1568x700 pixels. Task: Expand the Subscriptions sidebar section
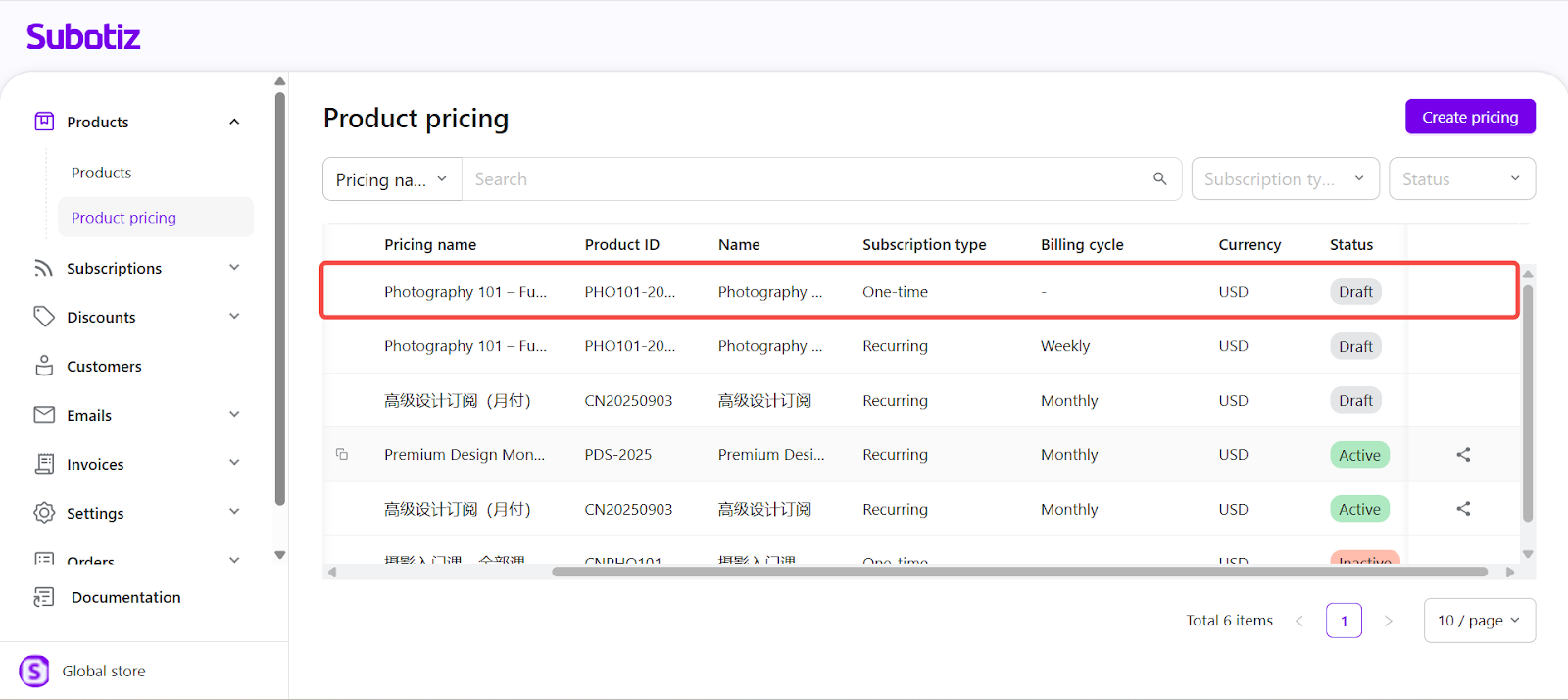[234, 268]
